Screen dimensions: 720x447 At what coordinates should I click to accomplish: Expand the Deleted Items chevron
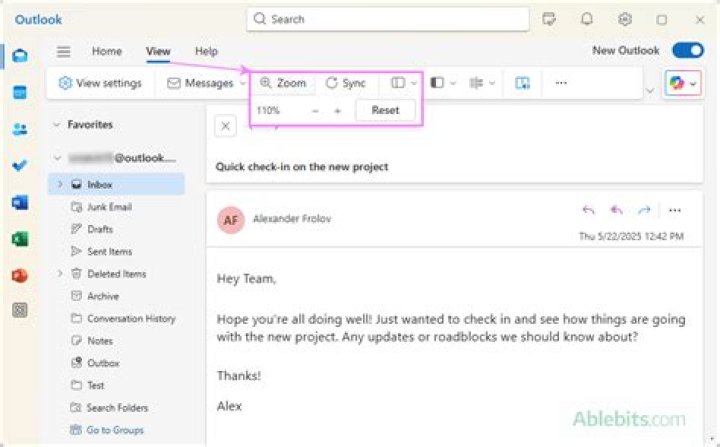(x=60, y=273)
